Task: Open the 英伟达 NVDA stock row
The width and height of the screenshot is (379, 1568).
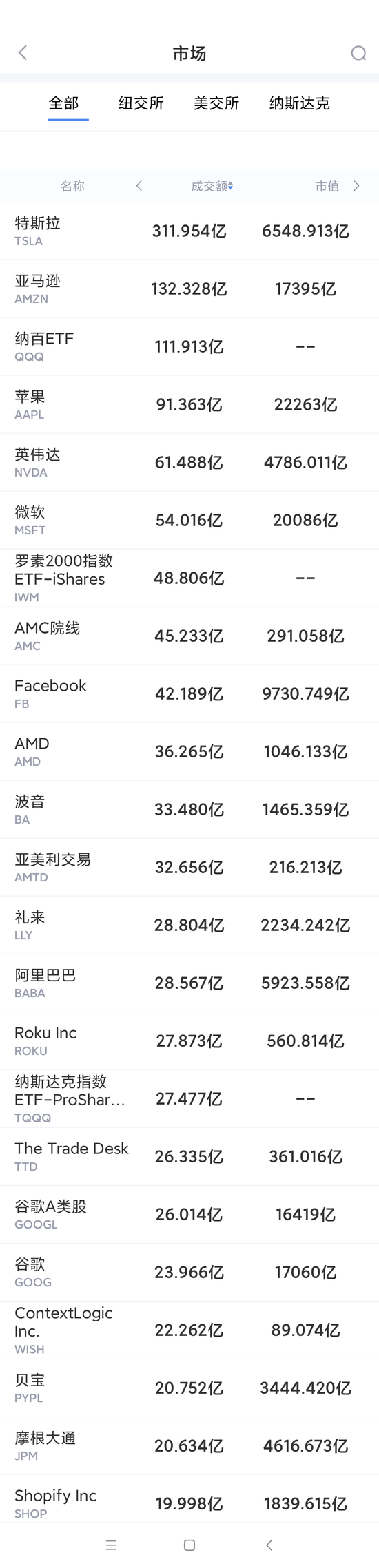Action: [189, 462]
